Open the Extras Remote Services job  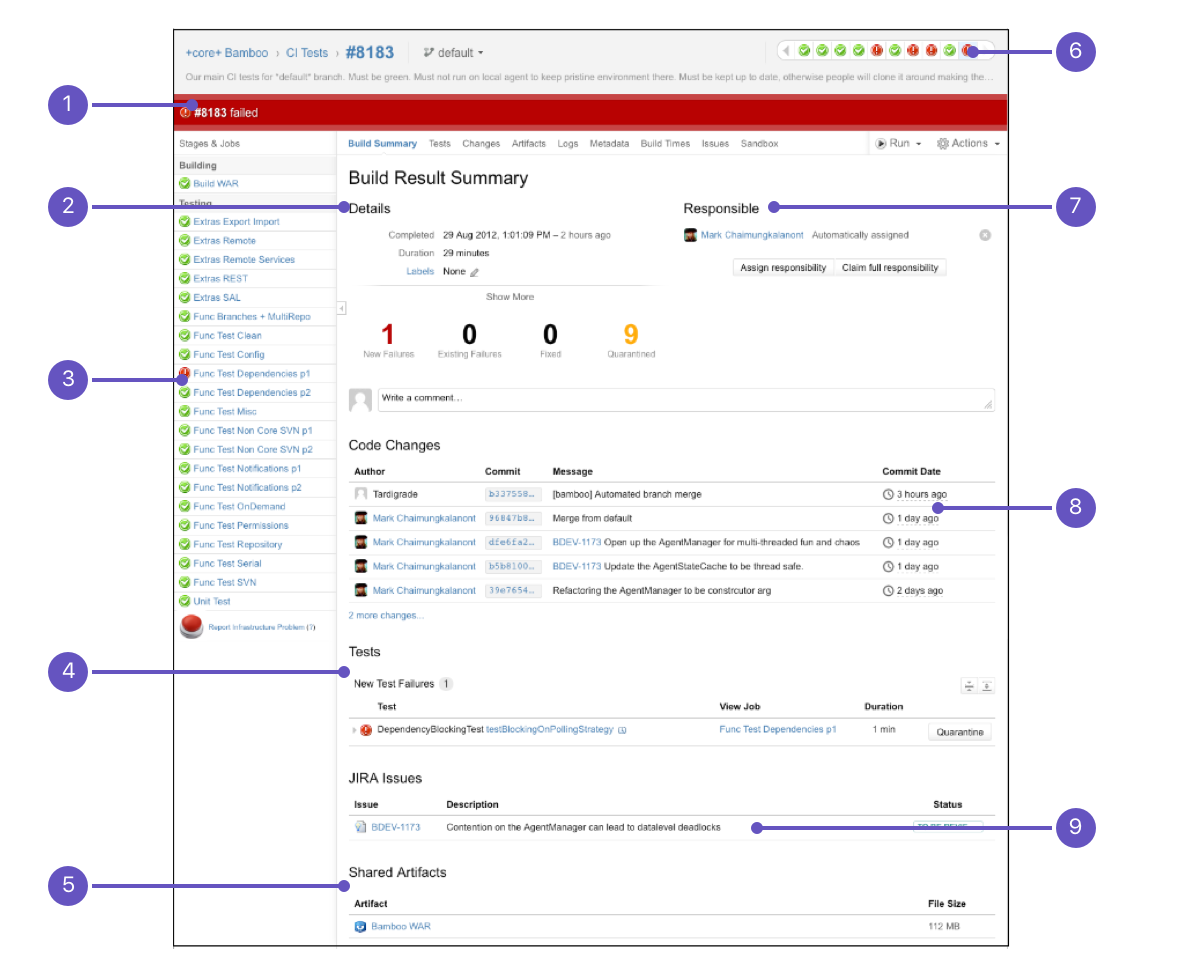click(x=244, y=260)
